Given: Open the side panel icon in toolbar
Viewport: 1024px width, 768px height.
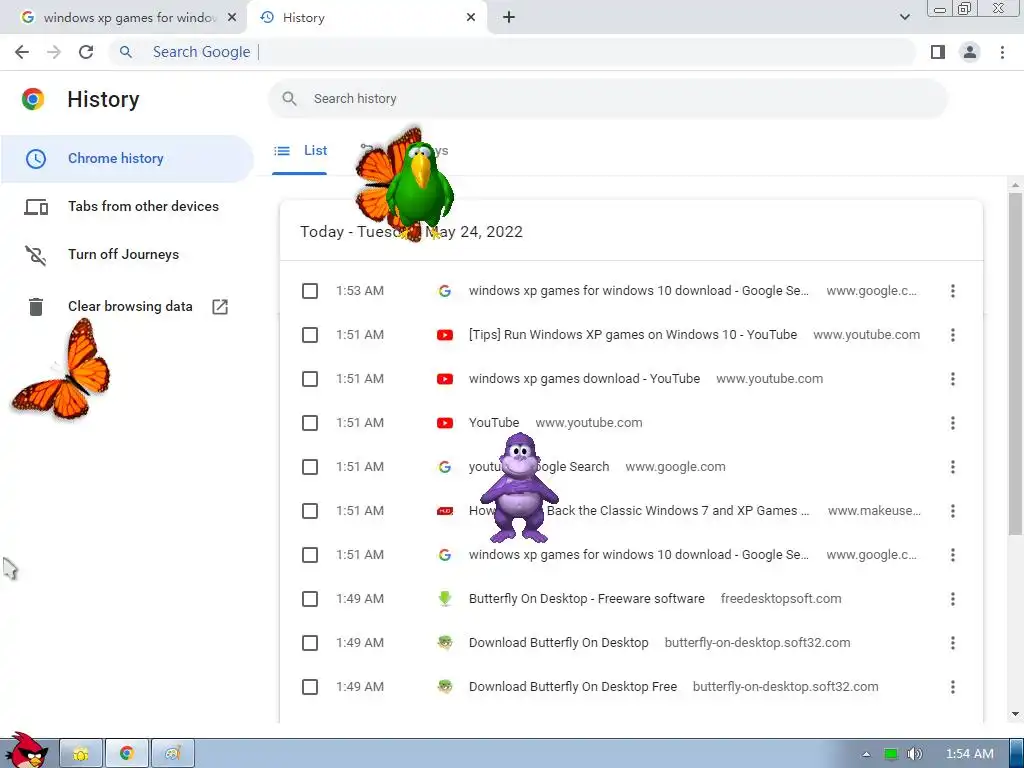Looking at the screenshot, I should [938, 52].
